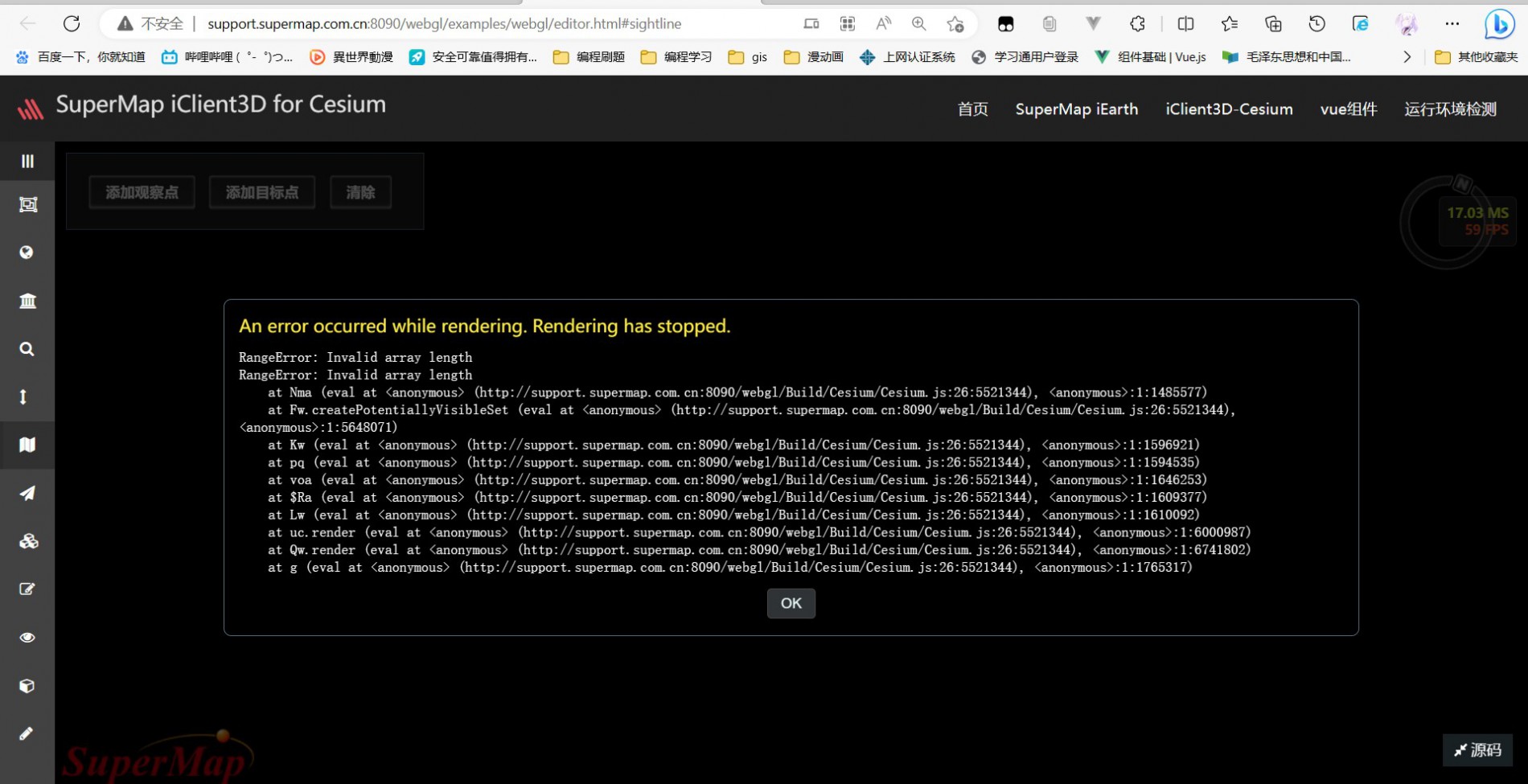Open the 编程学习 bookmark folder
Viewport: 1528px width, 784px height.
(676, 57)
